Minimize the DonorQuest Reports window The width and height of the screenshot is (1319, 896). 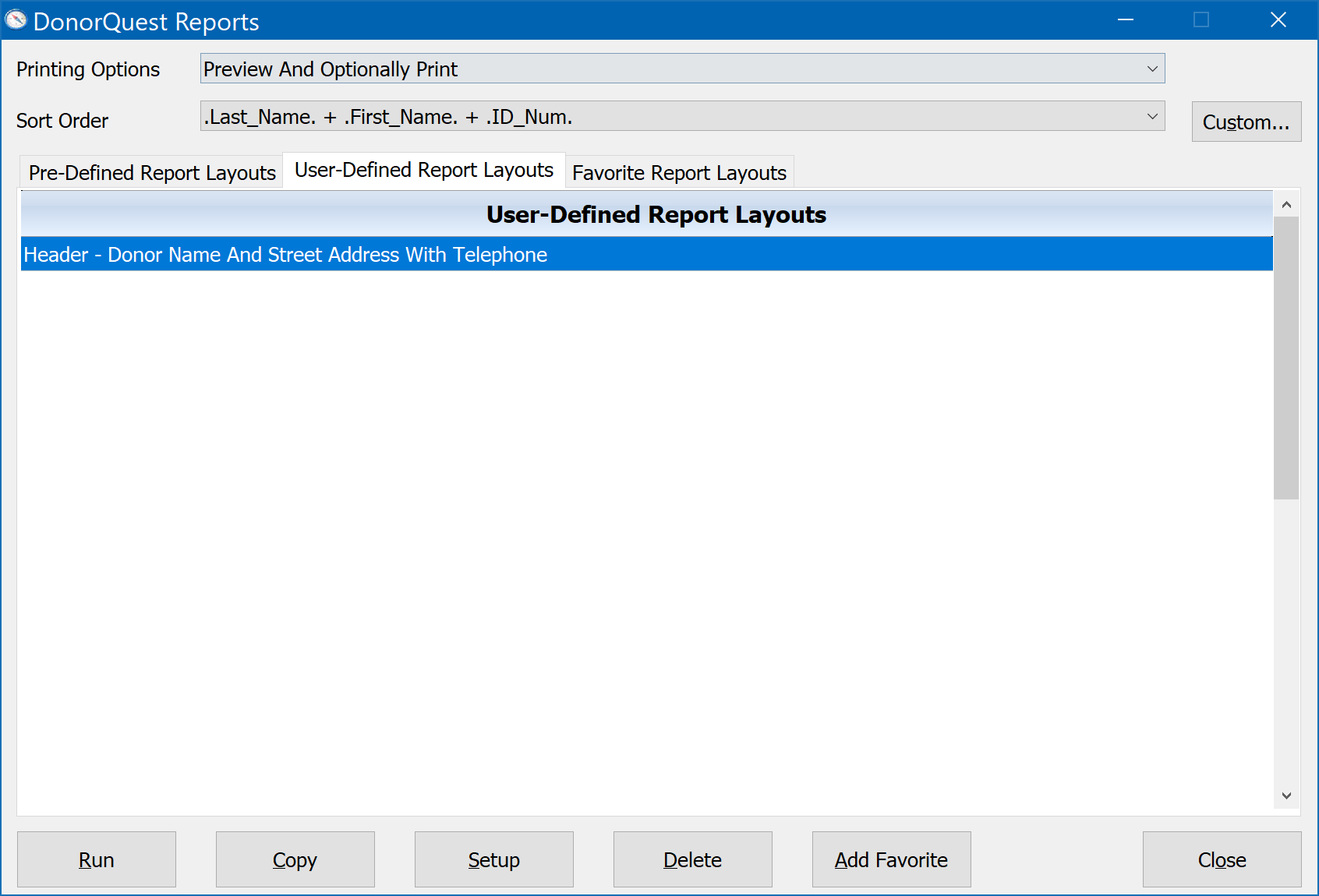(1126, 20)
